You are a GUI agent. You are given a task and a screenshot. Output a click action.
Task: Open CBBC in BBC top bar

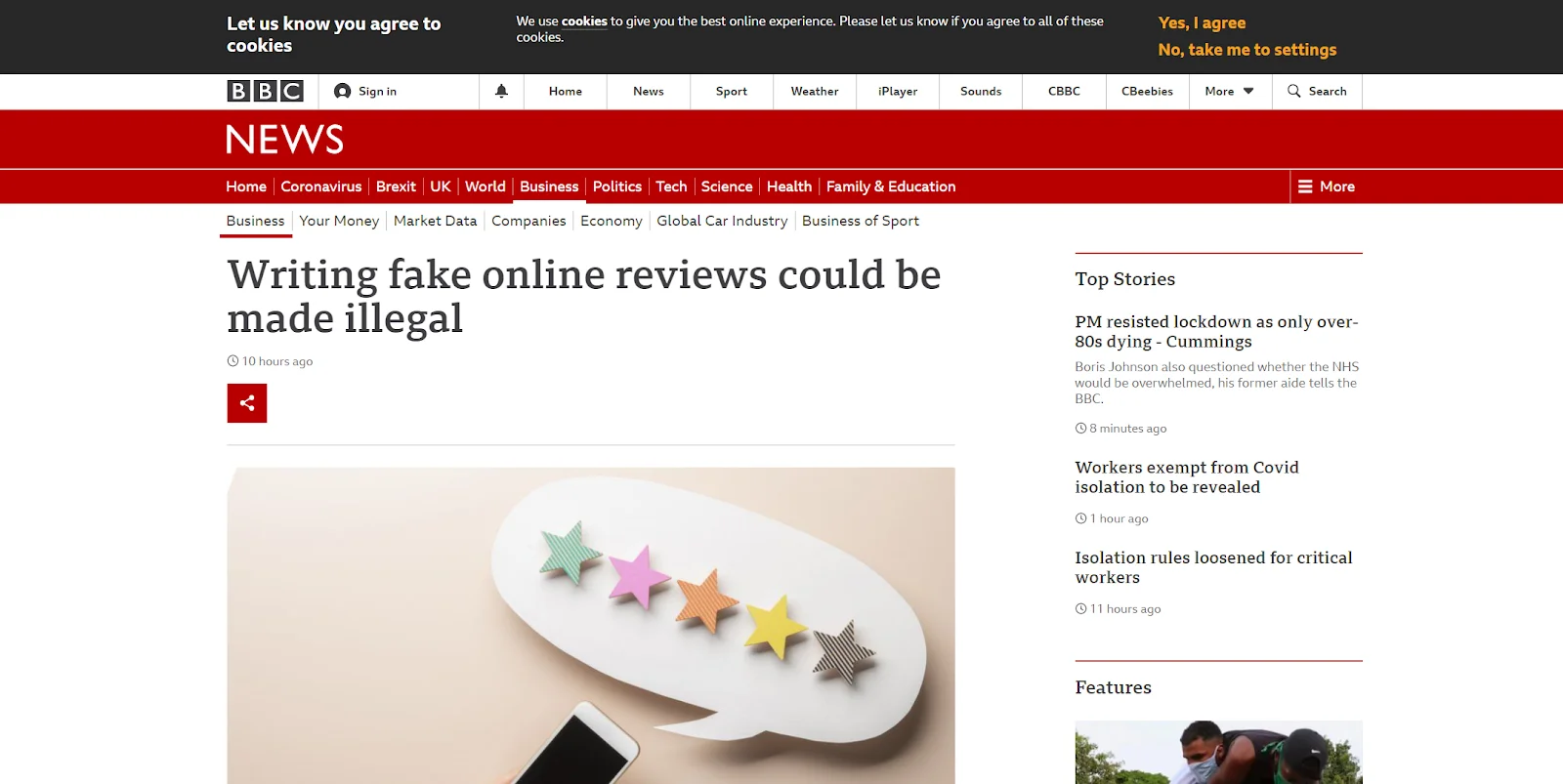tap(1064, 91)
